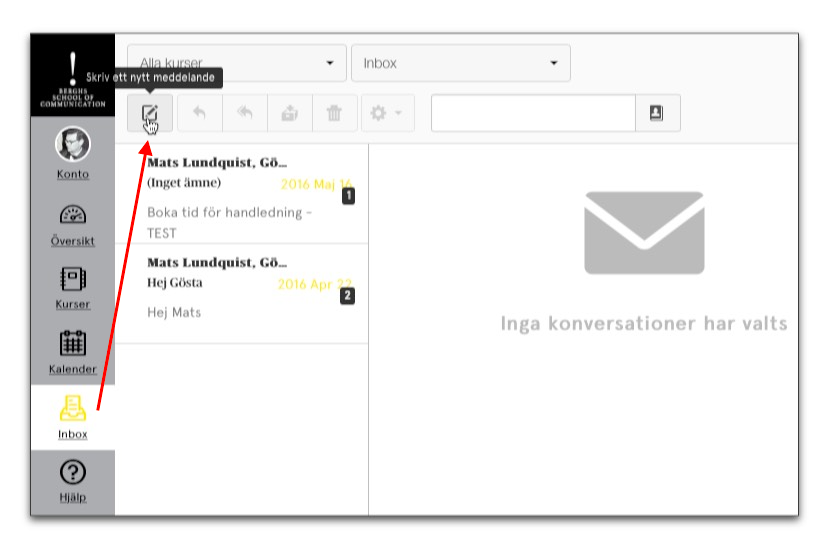This screenshot has height=548, width=830.
Task: Click the Konto link label
Action: click(x=73, y=174)
